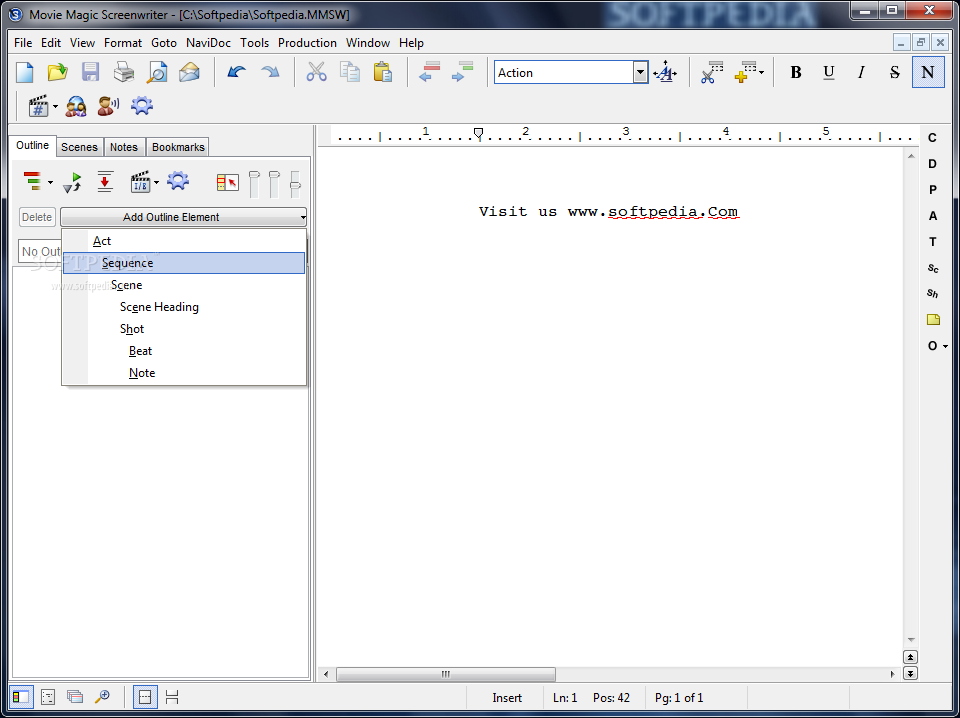
Task: Expand the outline clapperboard dropdown arrow
Action: 156,182
